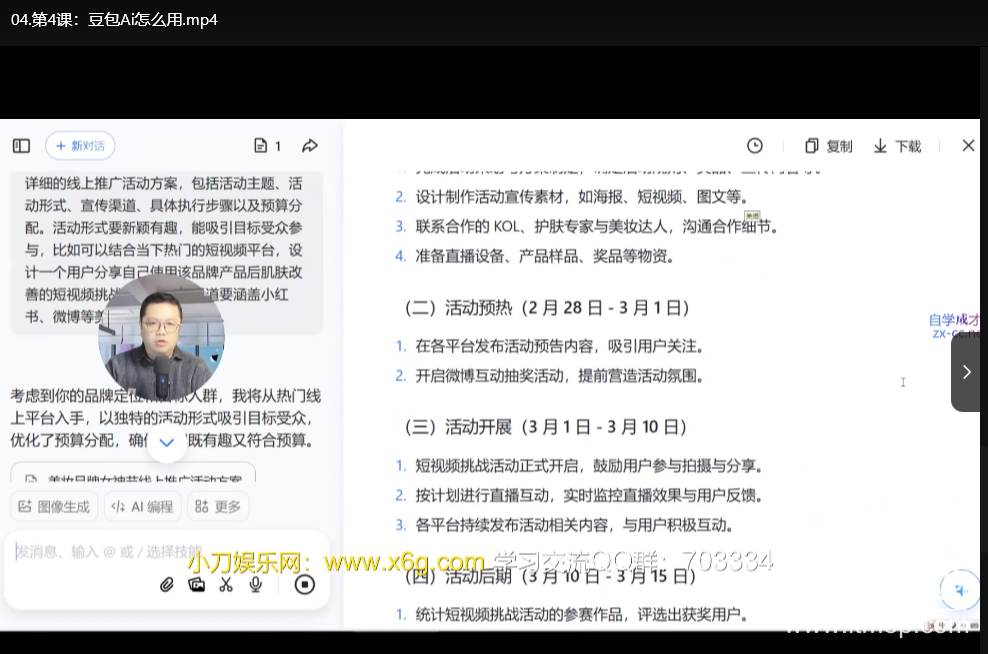Open the document count icon
988x654 pixels.
click(267, 146)
